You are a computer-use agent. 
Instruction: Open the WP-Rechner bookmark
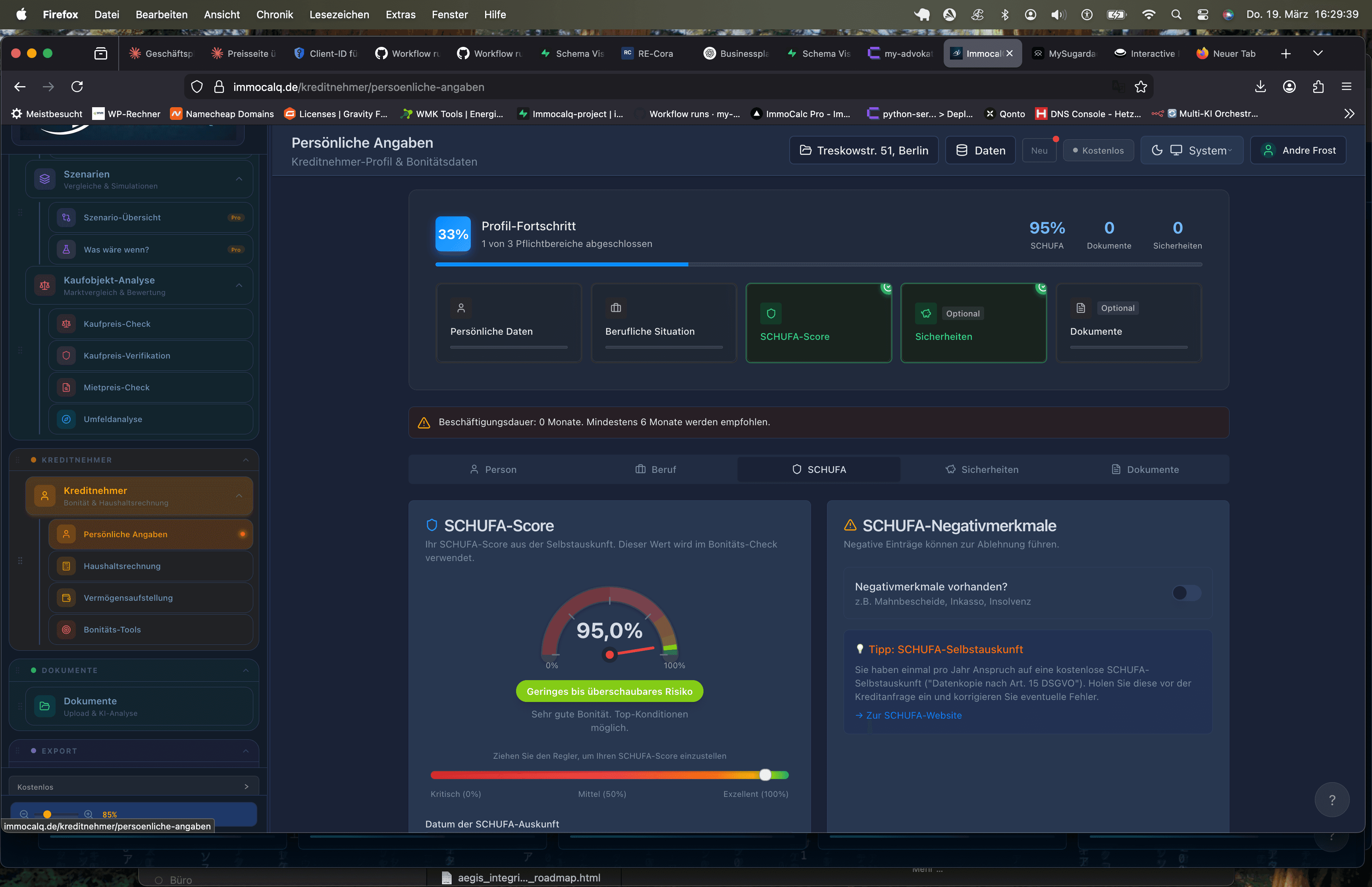tap(127, 114)
